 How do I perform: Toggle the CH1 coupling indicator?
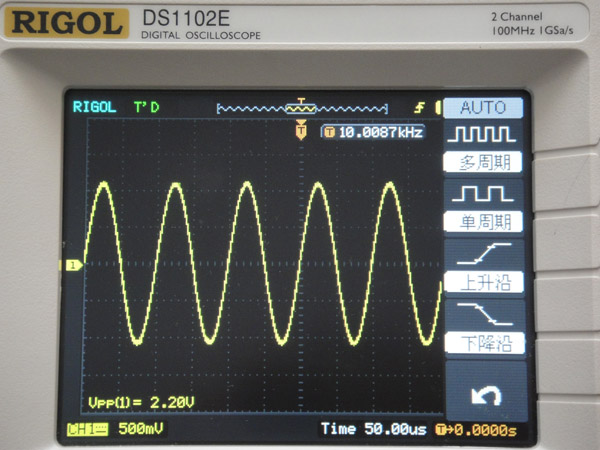85,429
